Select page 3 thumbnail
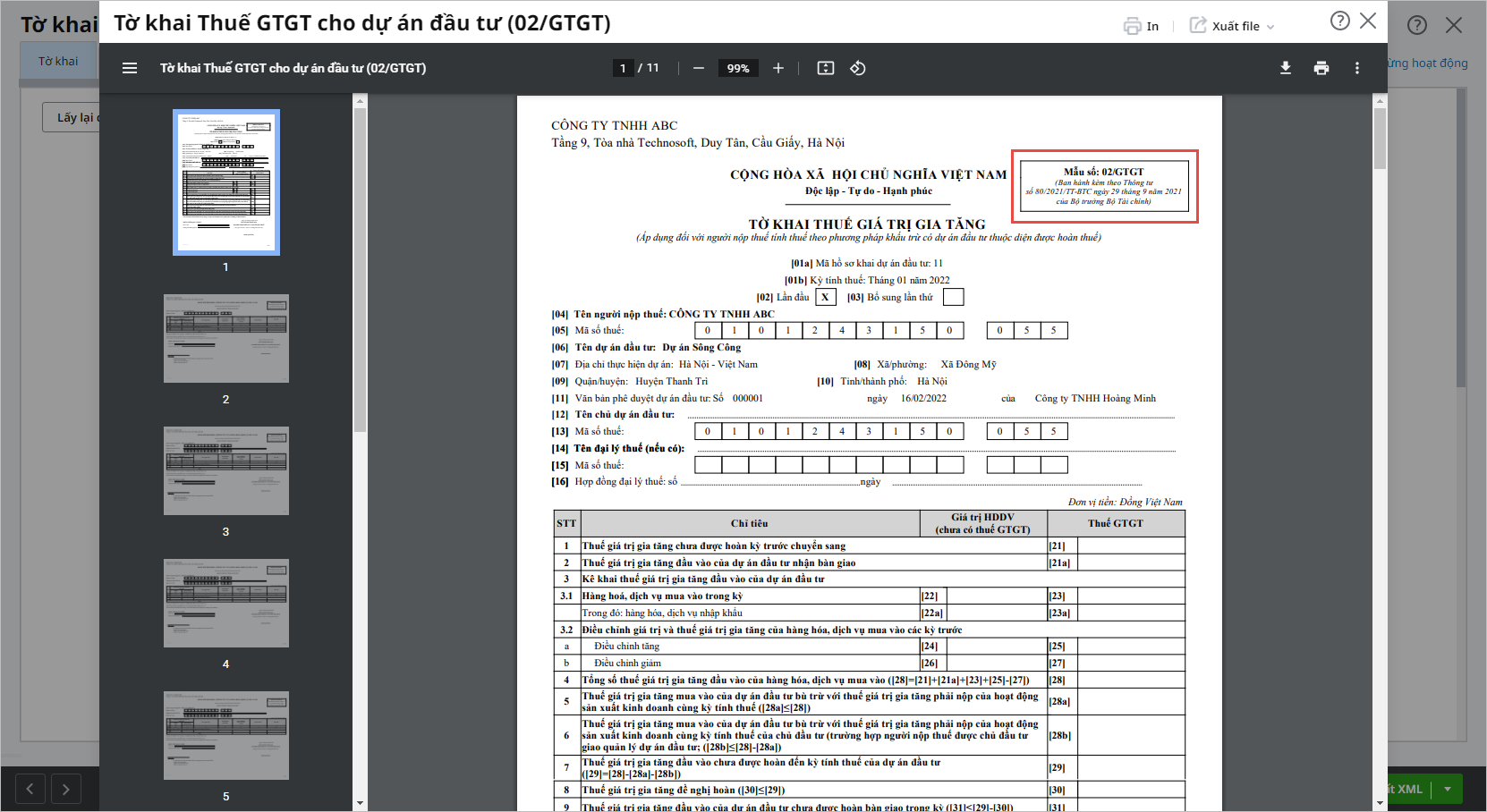Viewport: 1487px width, 812px height. (x=225, y=470)
